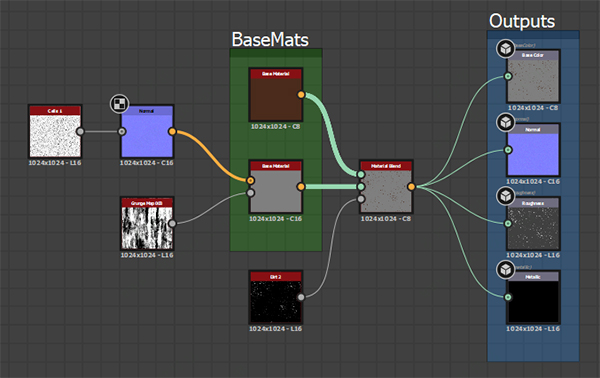The image size is (600, 378).
Task: Click the cube badge on the output Normal node
Action: [x=506, y=122]
